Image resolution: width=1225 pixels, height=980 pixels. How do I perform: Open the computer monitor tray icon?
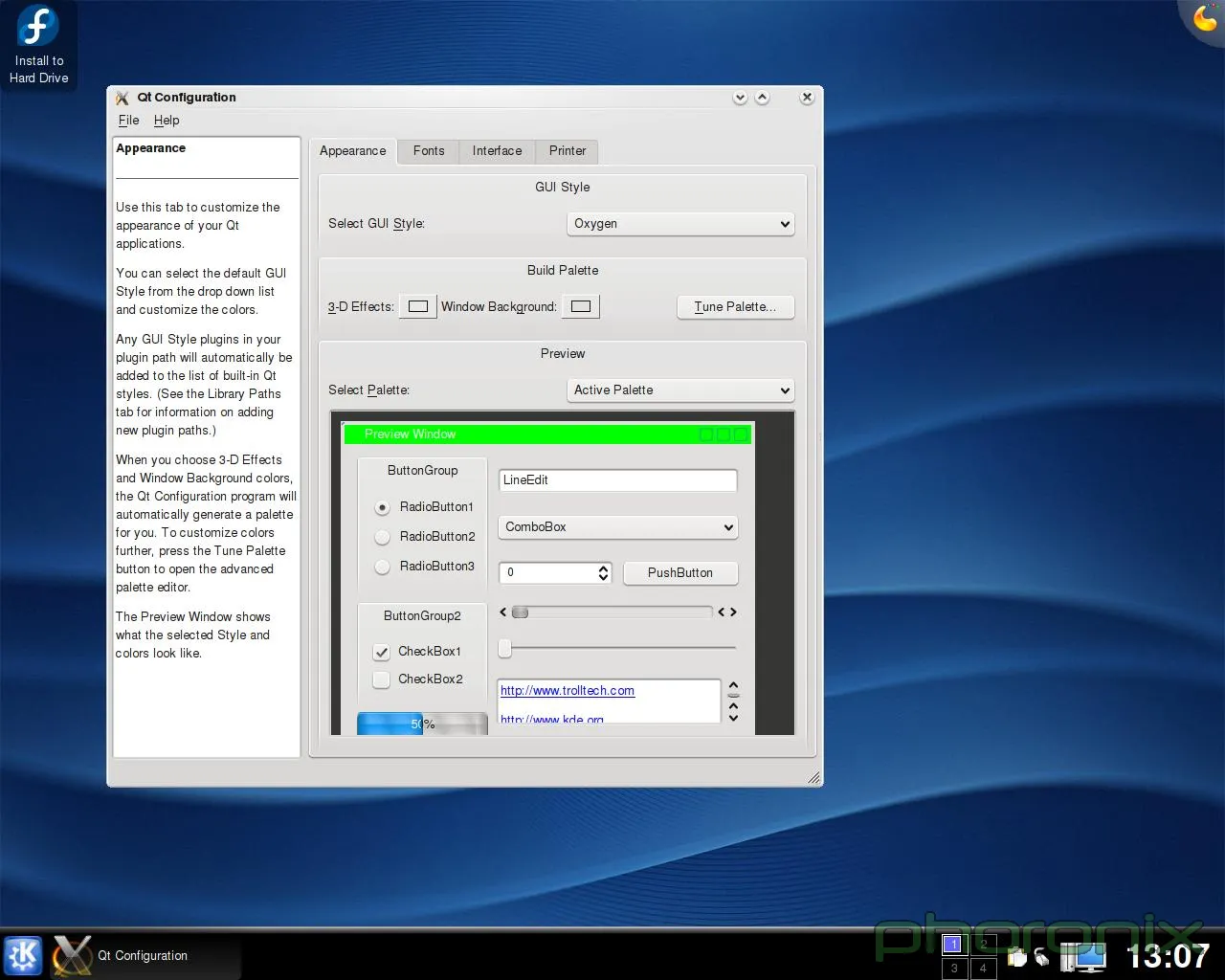coord(1083,956)
